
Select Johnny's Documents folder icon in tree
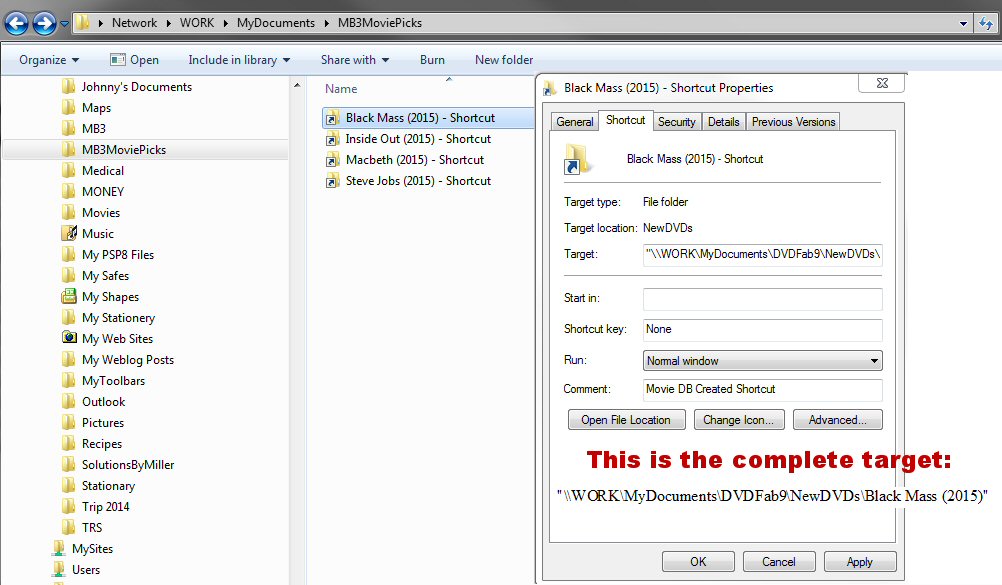coord(68,86)
